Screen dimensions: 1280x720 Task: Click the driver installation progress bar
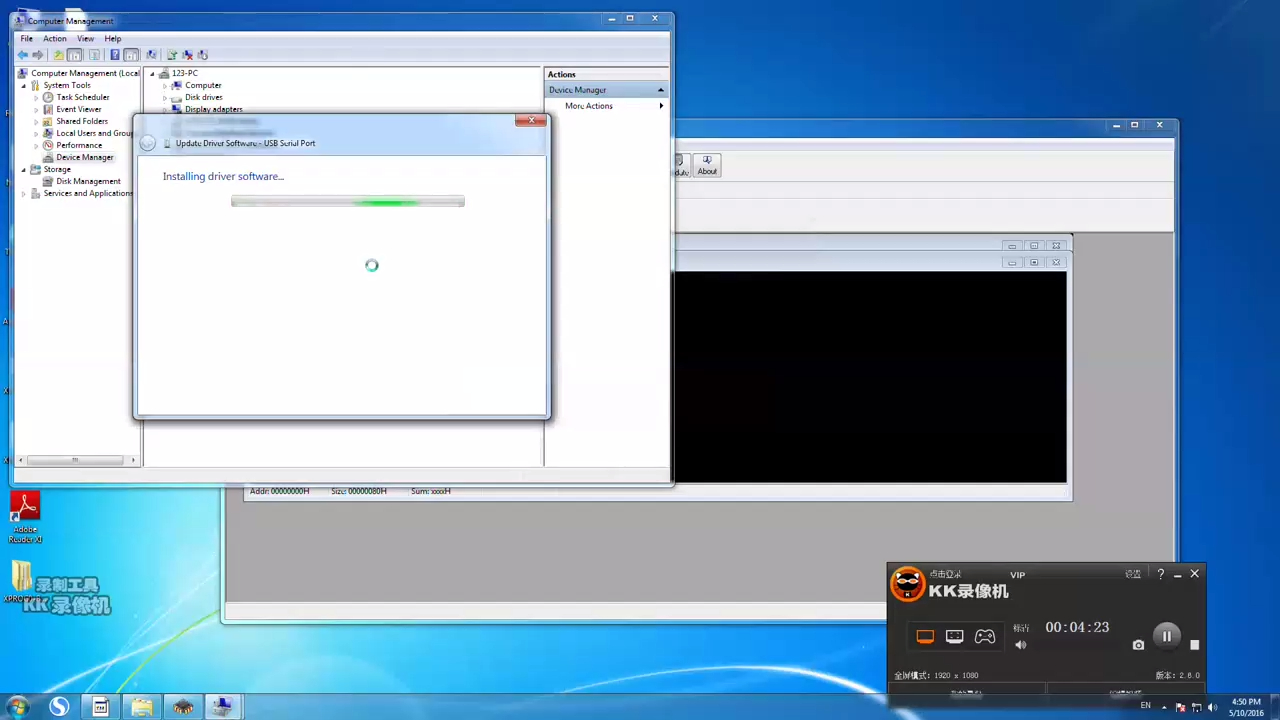point(348,202)
